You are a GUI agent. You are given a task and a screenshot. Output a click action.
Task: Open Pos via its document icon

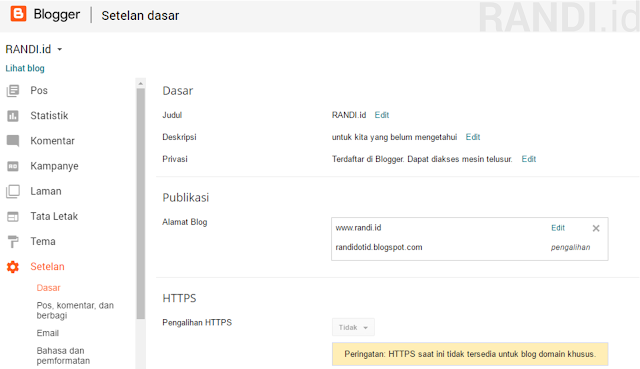pyautogui.click(x=13, y=91)
